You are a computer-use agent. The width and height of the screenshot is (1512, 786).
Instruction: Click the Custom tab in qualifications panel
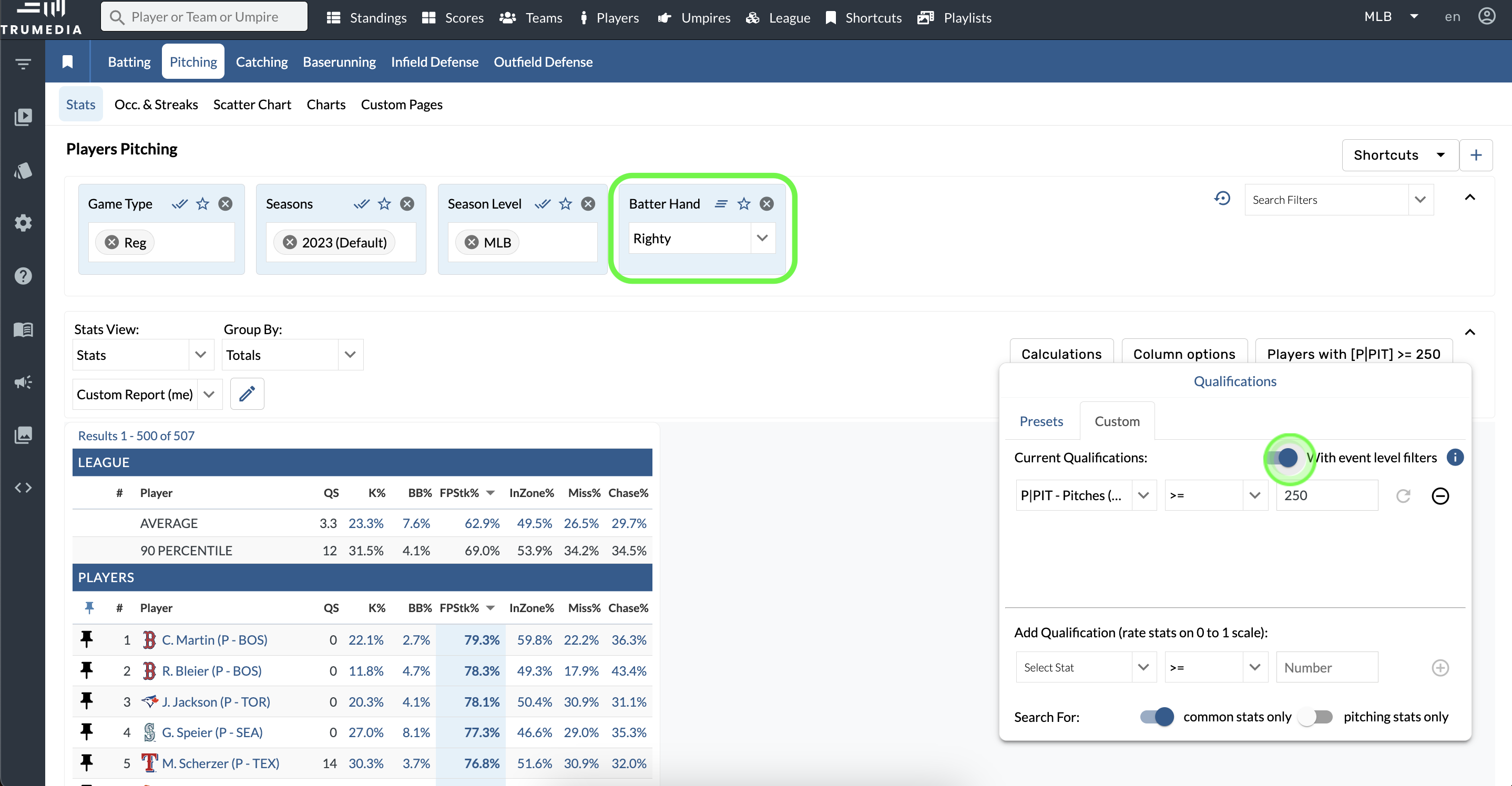1117,420
